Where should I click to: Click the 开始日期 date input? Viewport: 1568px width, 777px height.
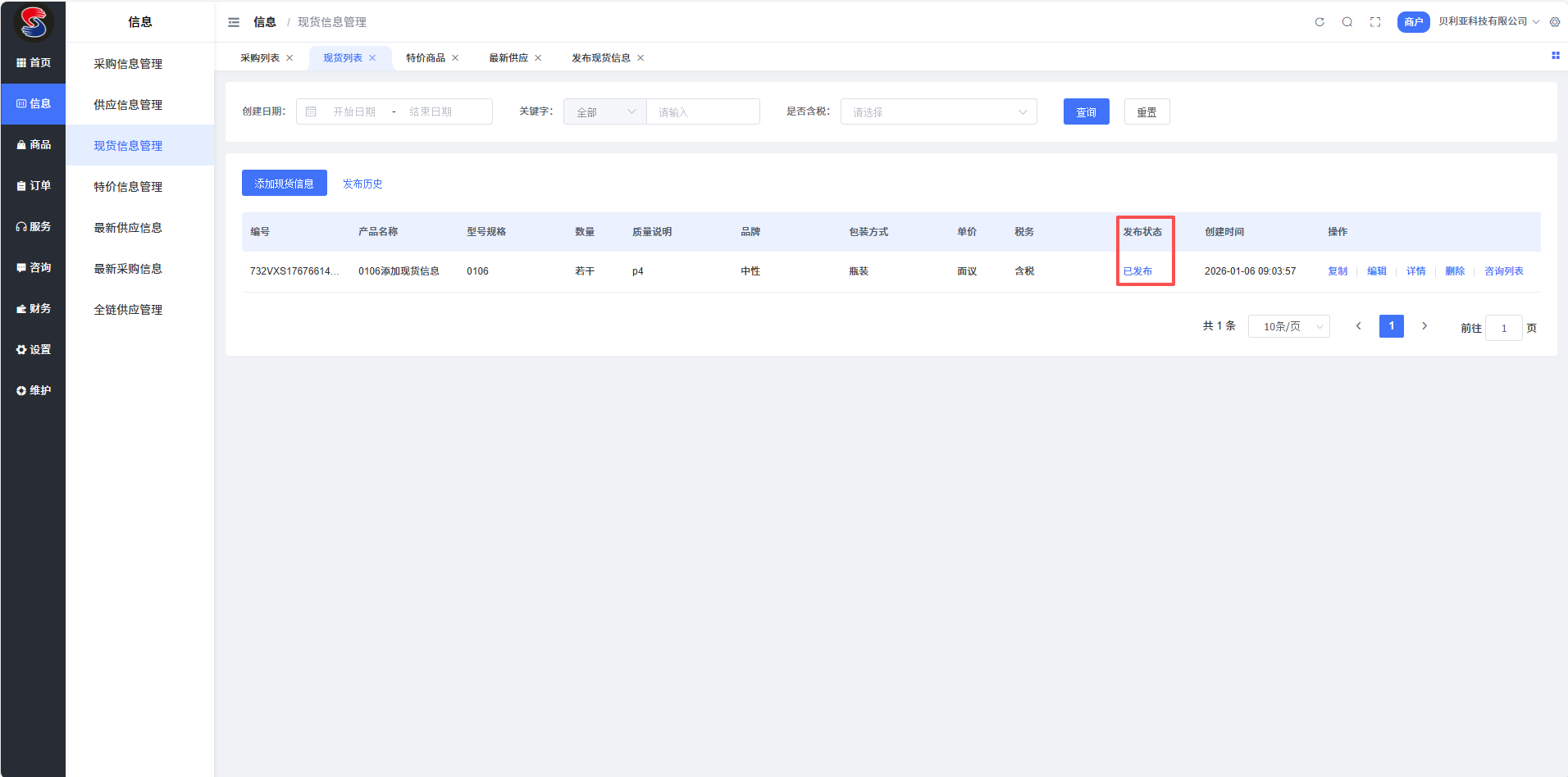tap(354, 112)
